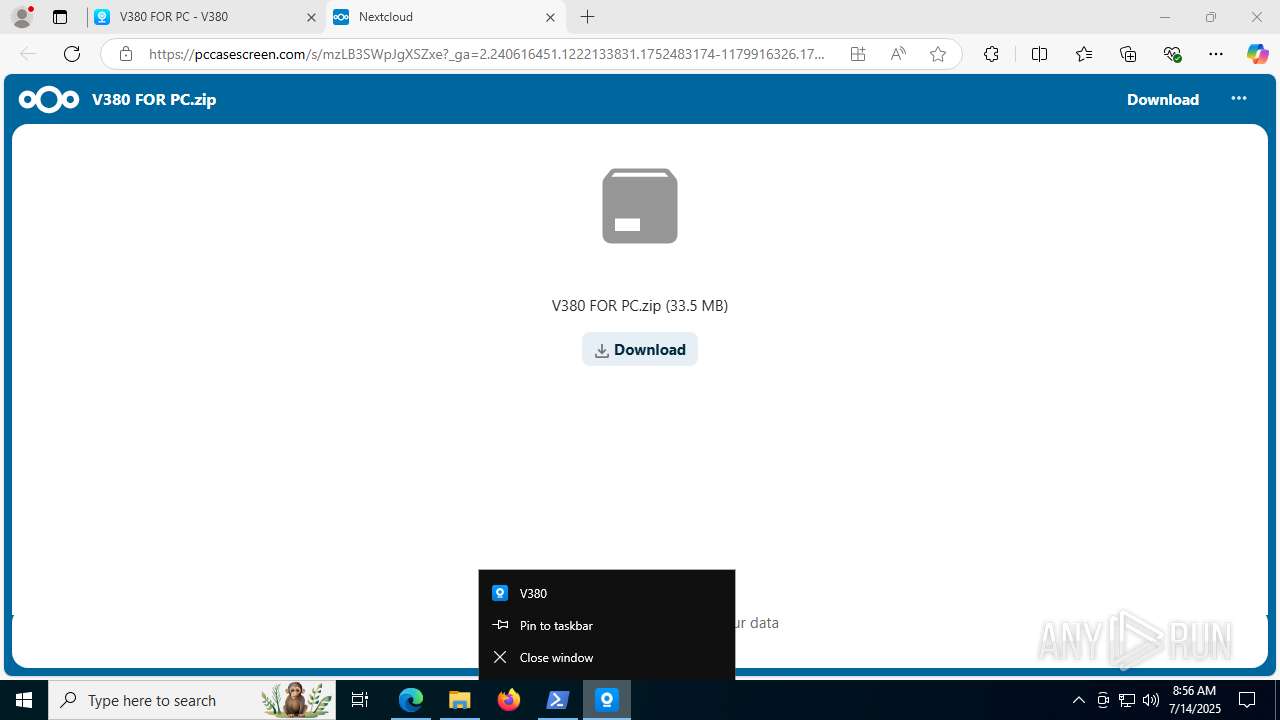Switch to the Nextcloud browser tab
Image resolution: width=1280 pixels, height=720 pixels.
tap(445, 17)
